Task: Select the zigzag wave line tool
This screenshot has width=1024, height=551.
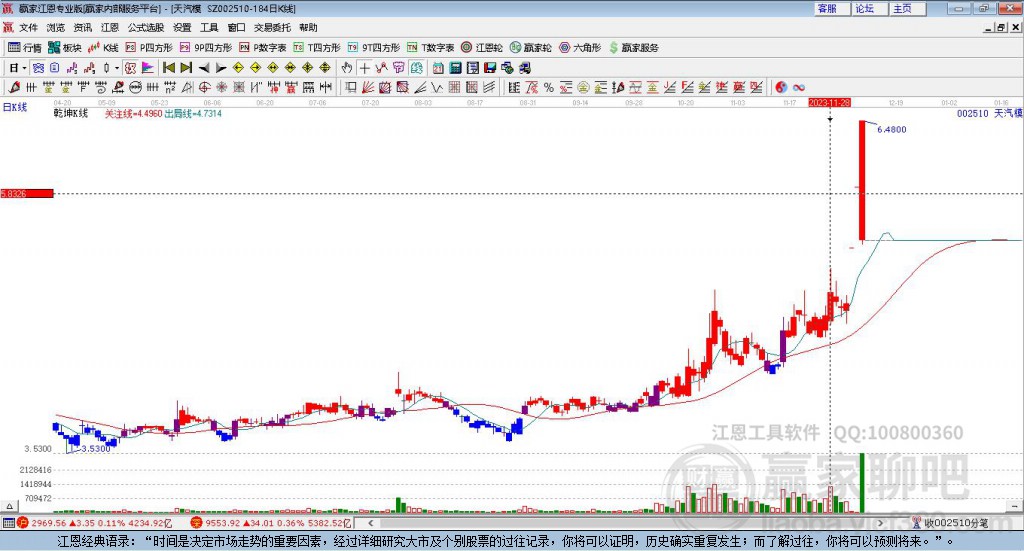Action: point(437,87)
